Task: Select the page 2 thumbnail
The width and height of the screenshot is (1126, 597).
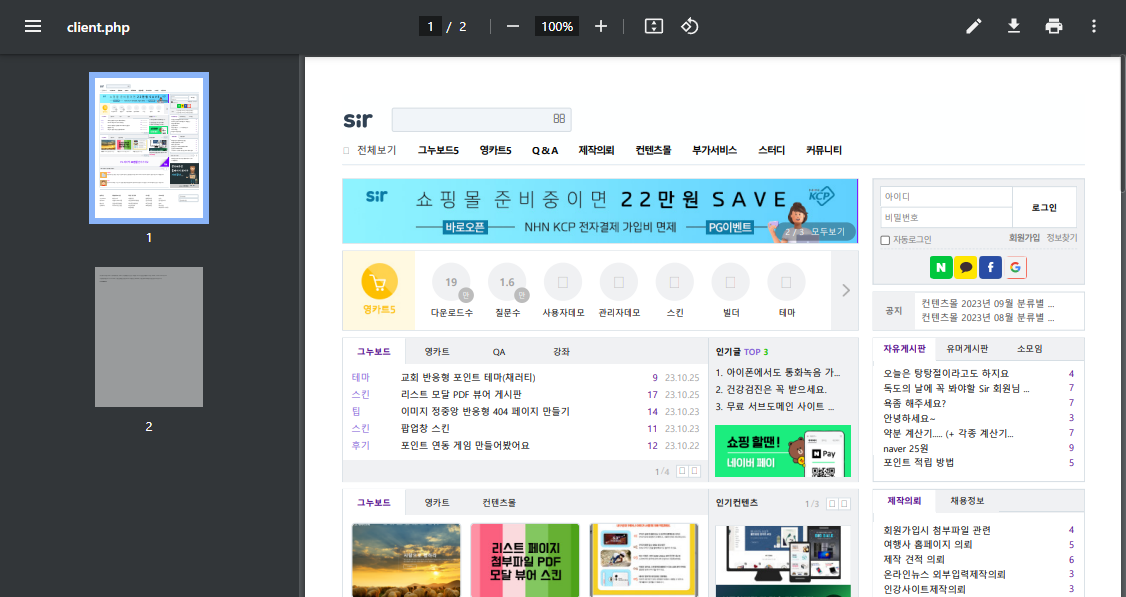Action: click(x=149, y=336)
